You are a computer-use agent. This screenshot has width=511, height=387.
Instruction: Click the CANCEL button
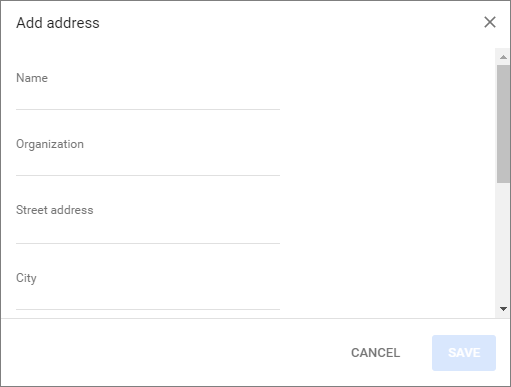coord(375,353)
